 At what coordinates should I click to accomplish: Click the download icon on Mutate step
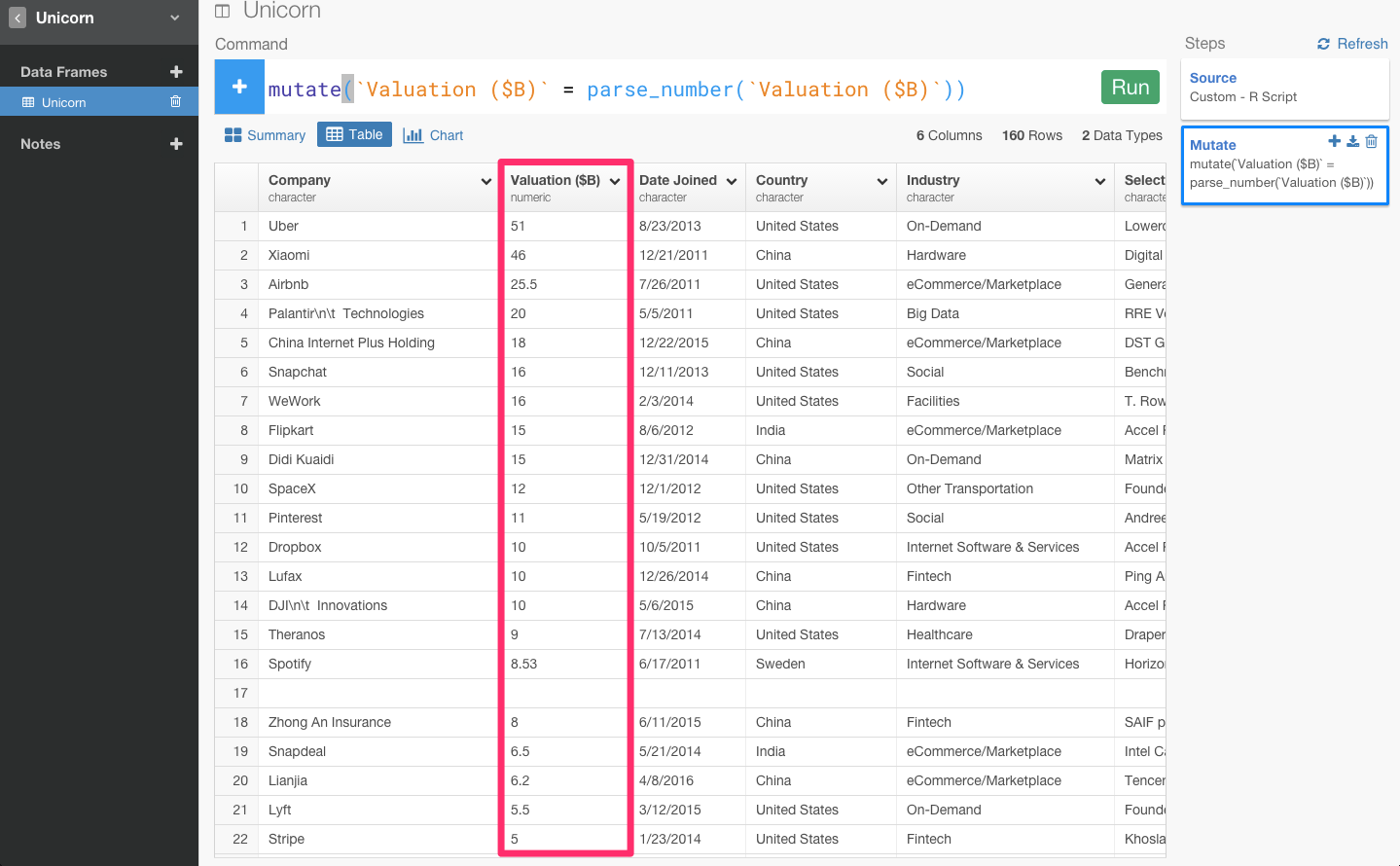(x=1353, y=141)
